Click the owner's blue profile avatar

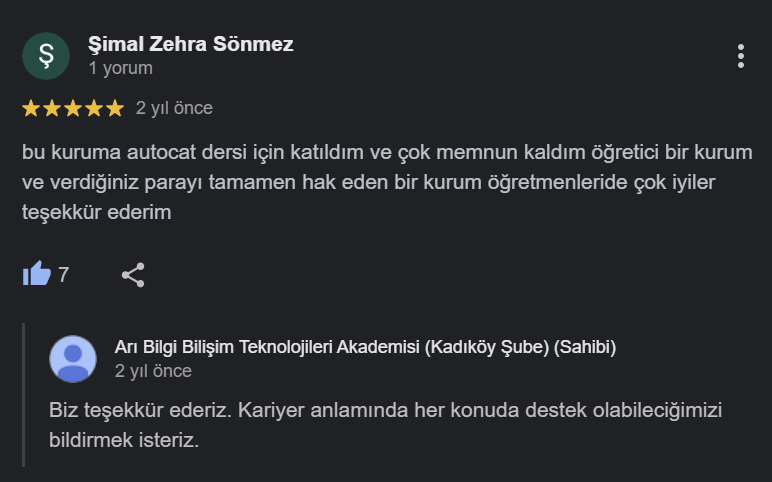click(73, 359)
